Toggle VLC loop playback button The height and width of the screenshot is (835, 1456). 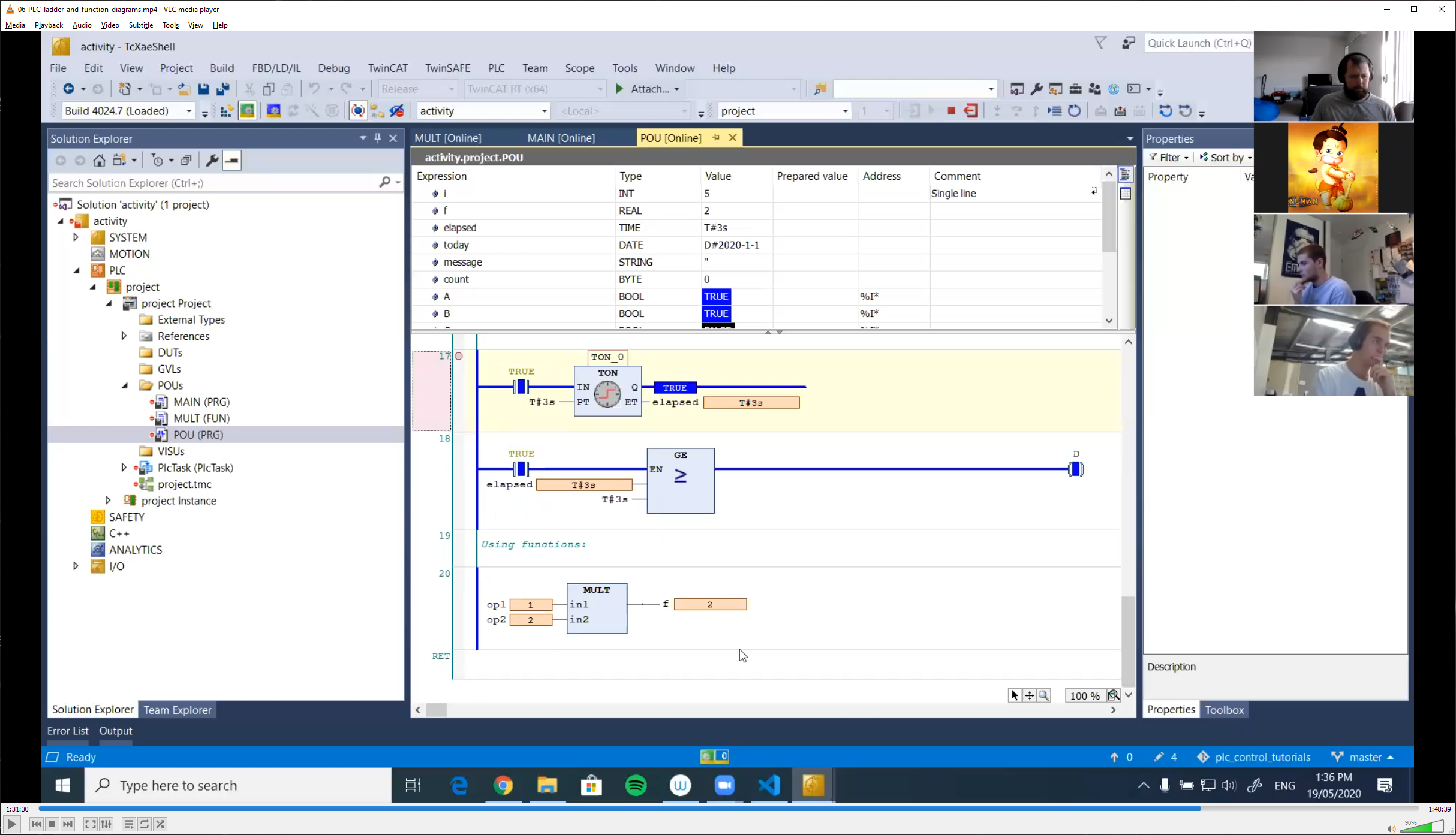(x=145, y=824)
